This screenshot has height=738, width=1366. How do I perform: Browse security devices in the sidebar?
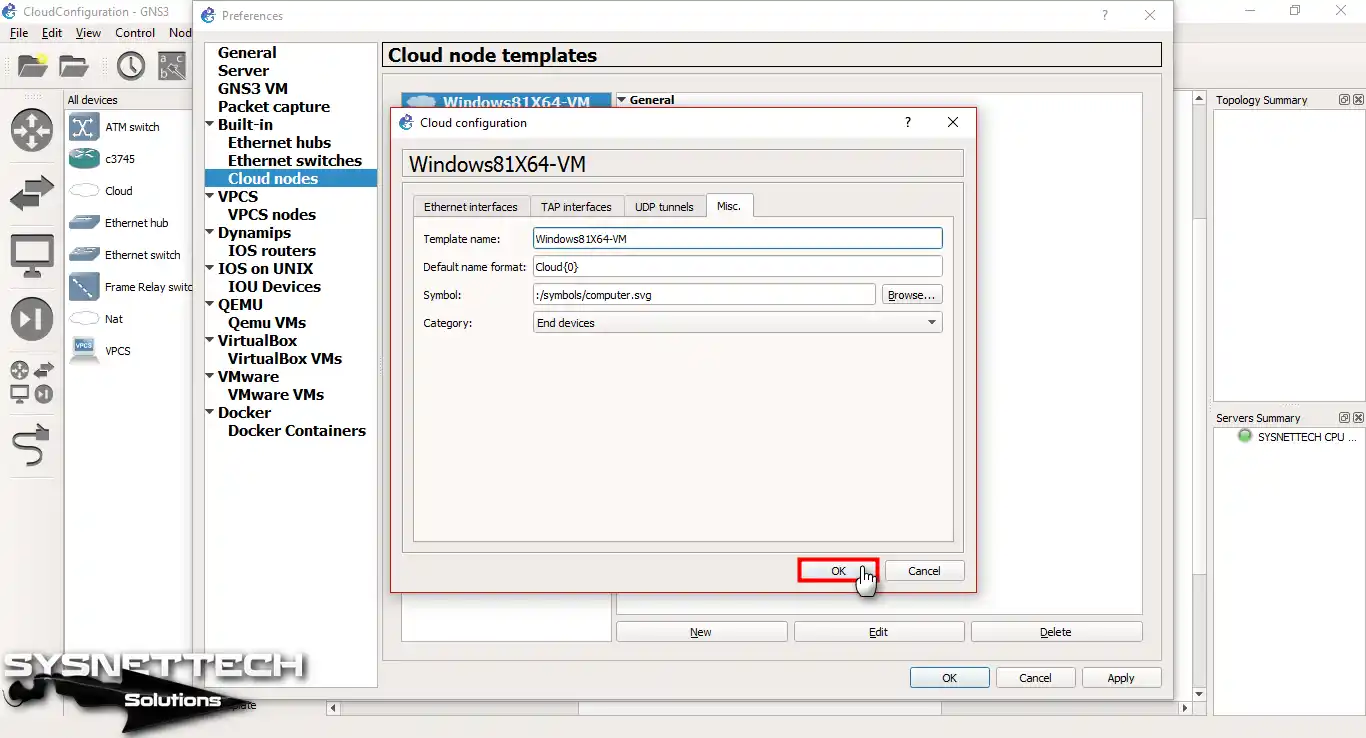pyautogui.click(x=32, y=319)
